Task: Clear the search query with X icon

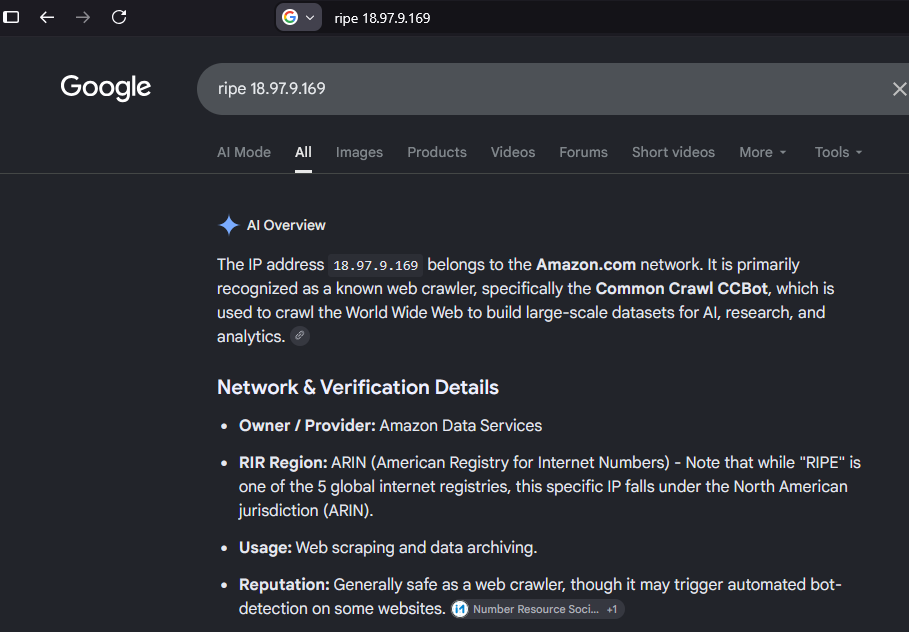Action: pyautogui.click(x=899, y=89)
